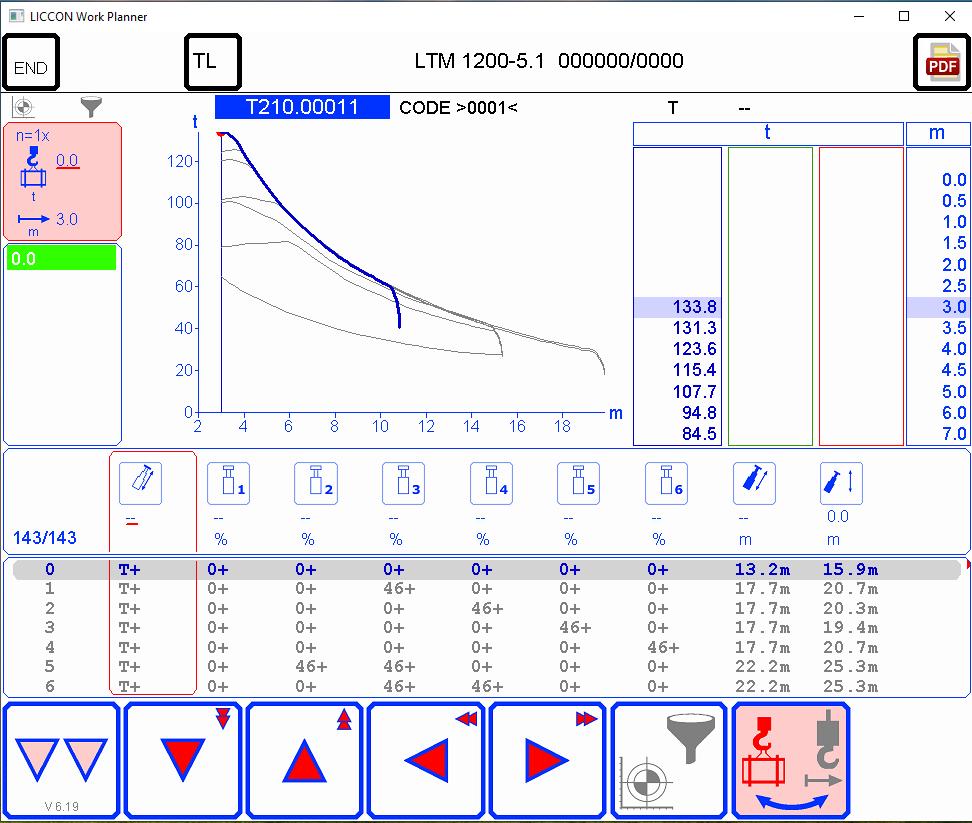This screenshot has height=823, width=972.
Task: Click the green 0.0 value field
Action: point(61,258)
